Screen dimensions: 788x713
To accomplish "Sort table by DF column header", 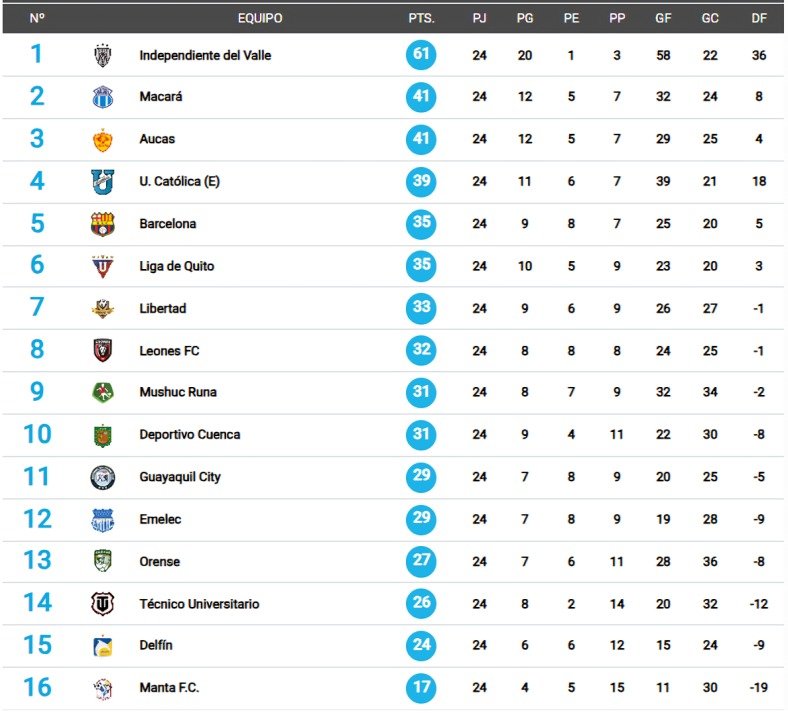I will click(759, 19).
